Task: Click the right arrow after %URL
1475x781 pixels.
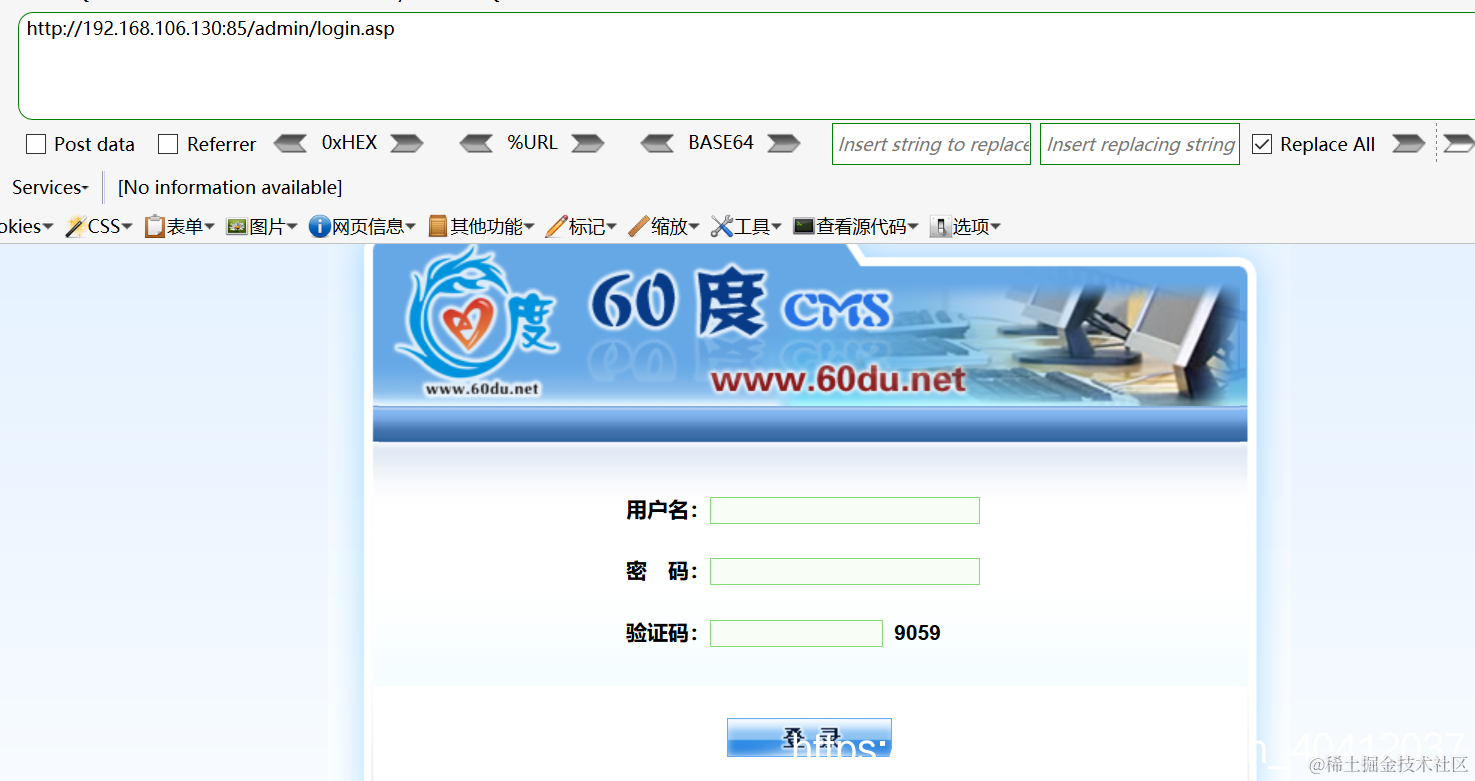Action: (588, 143)
